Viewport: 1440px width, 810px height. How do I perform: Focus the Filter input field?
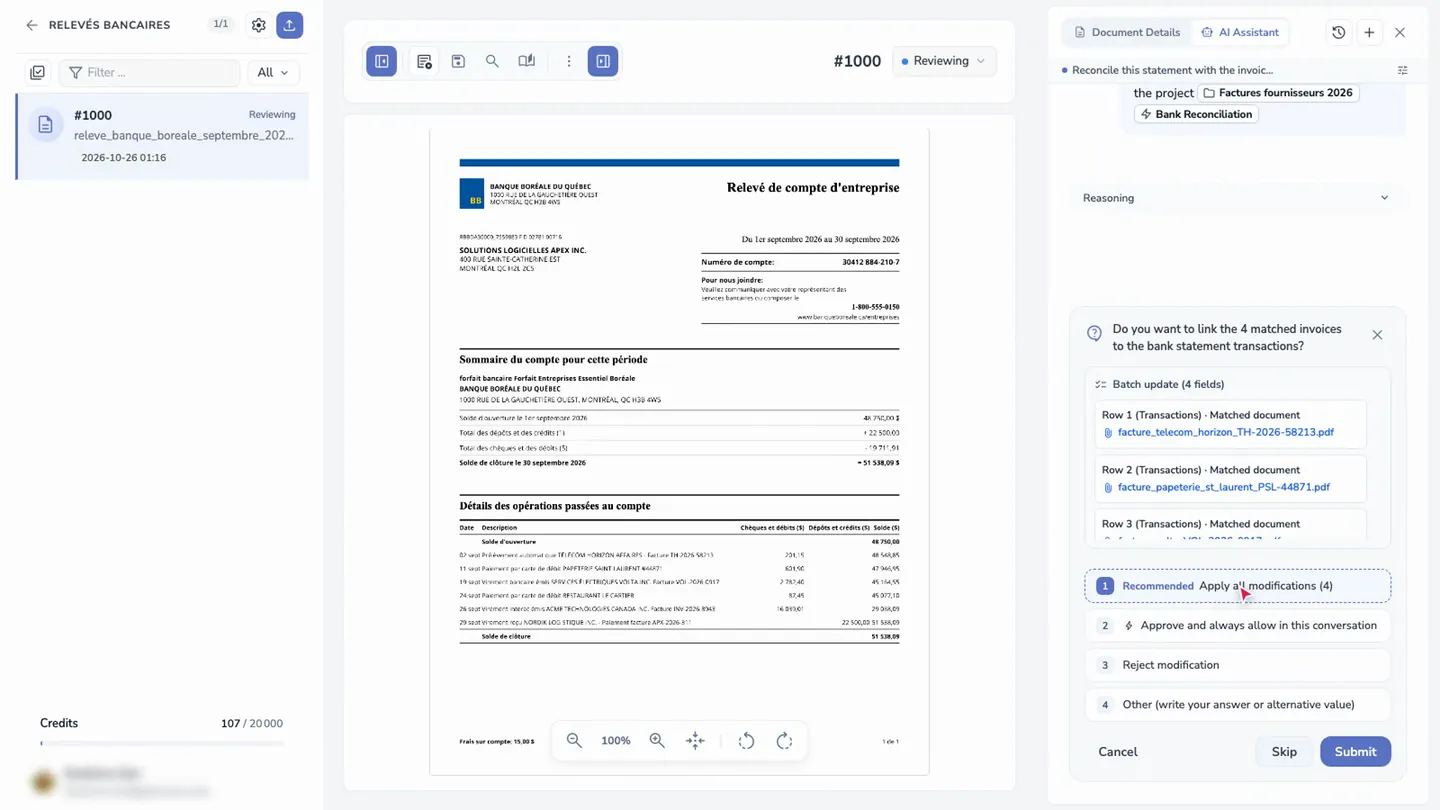tap(150, 72)
